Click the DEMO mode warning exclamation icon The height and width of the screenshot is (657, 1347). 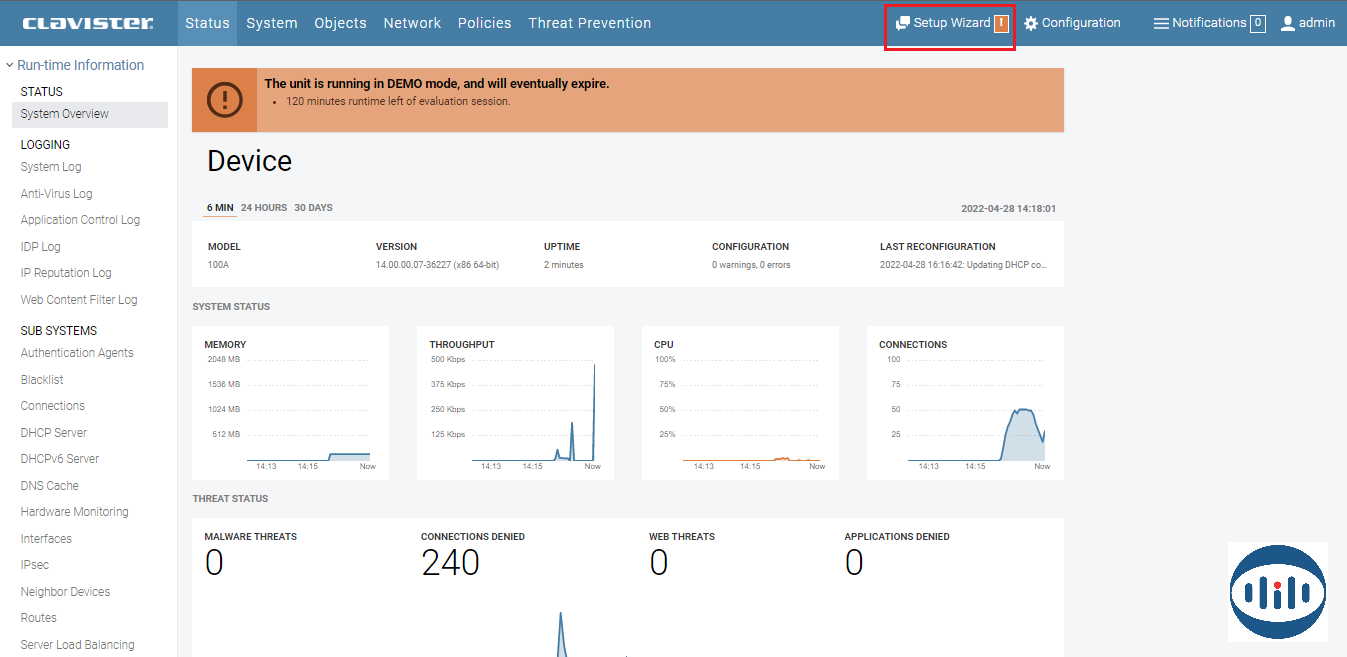click(224, 100)
